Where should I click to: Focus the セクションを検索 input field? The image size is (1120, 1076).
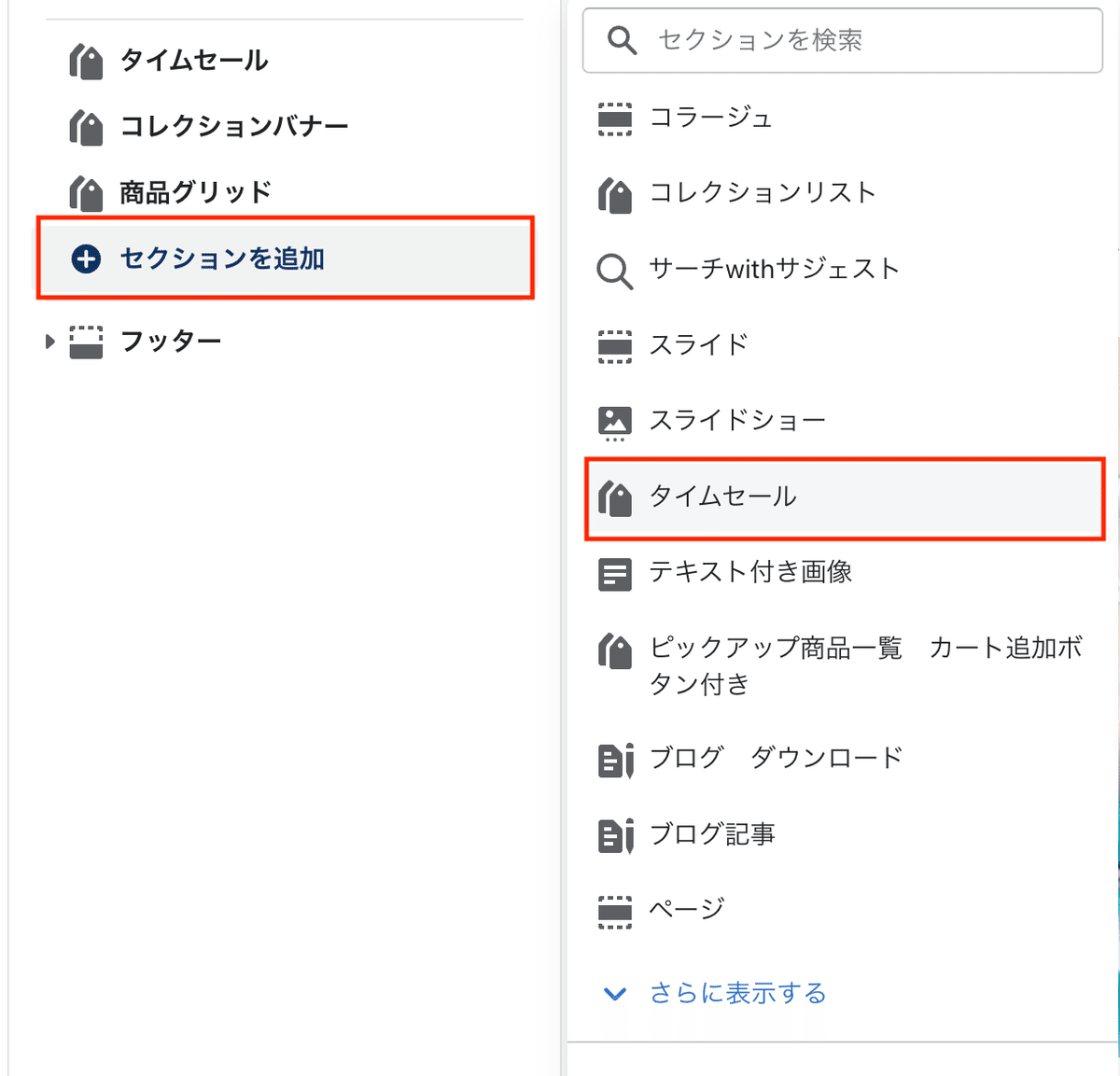[x=843, y=40]
